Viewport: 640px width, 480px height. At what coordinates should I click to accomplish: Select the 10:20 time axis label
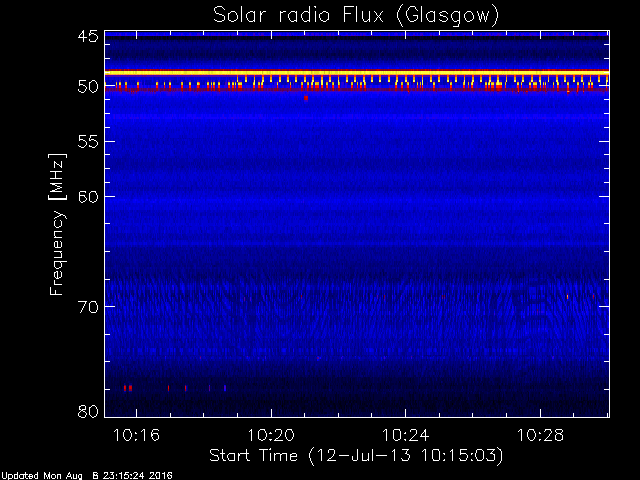tap(271, 435)
